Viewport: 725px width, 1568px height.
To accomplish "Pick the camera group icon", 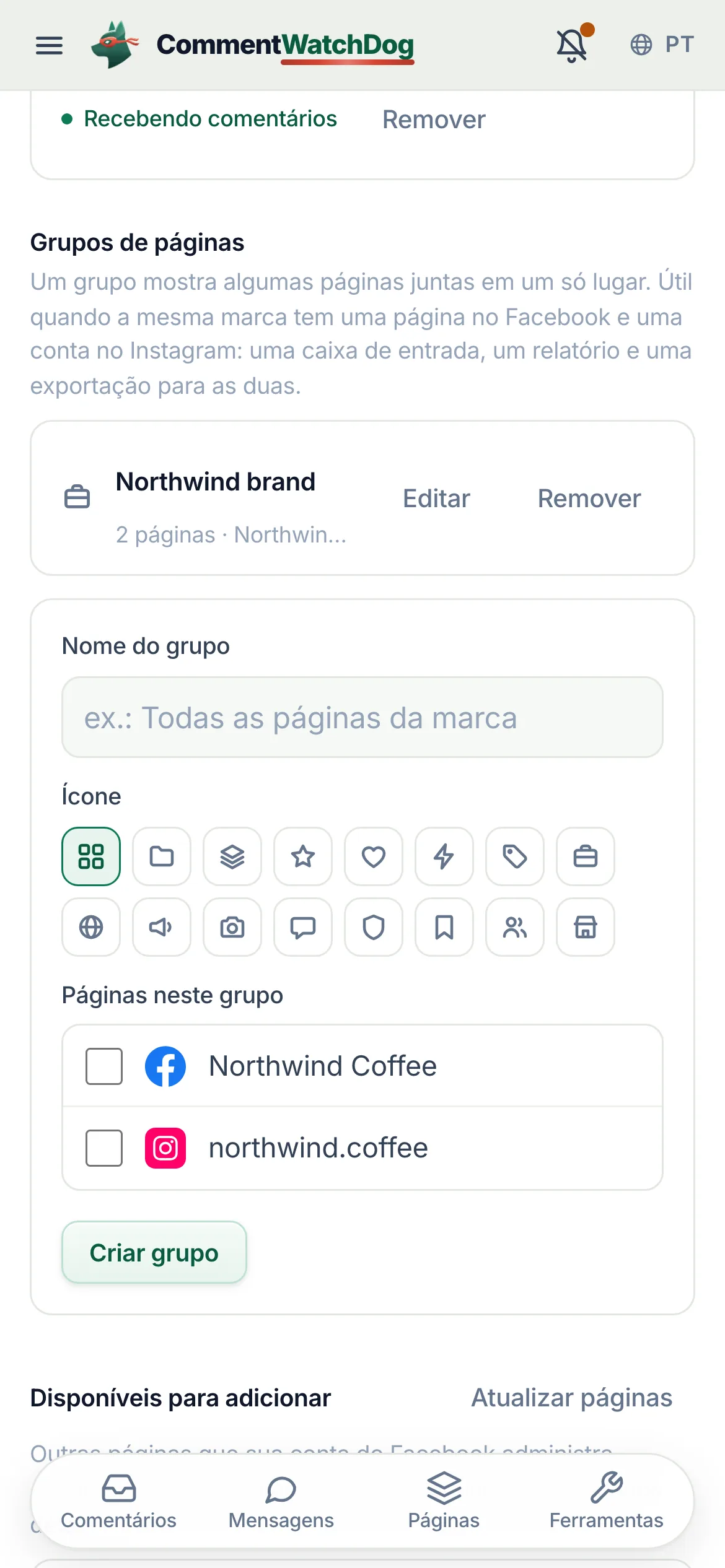I will coord(232,927).
